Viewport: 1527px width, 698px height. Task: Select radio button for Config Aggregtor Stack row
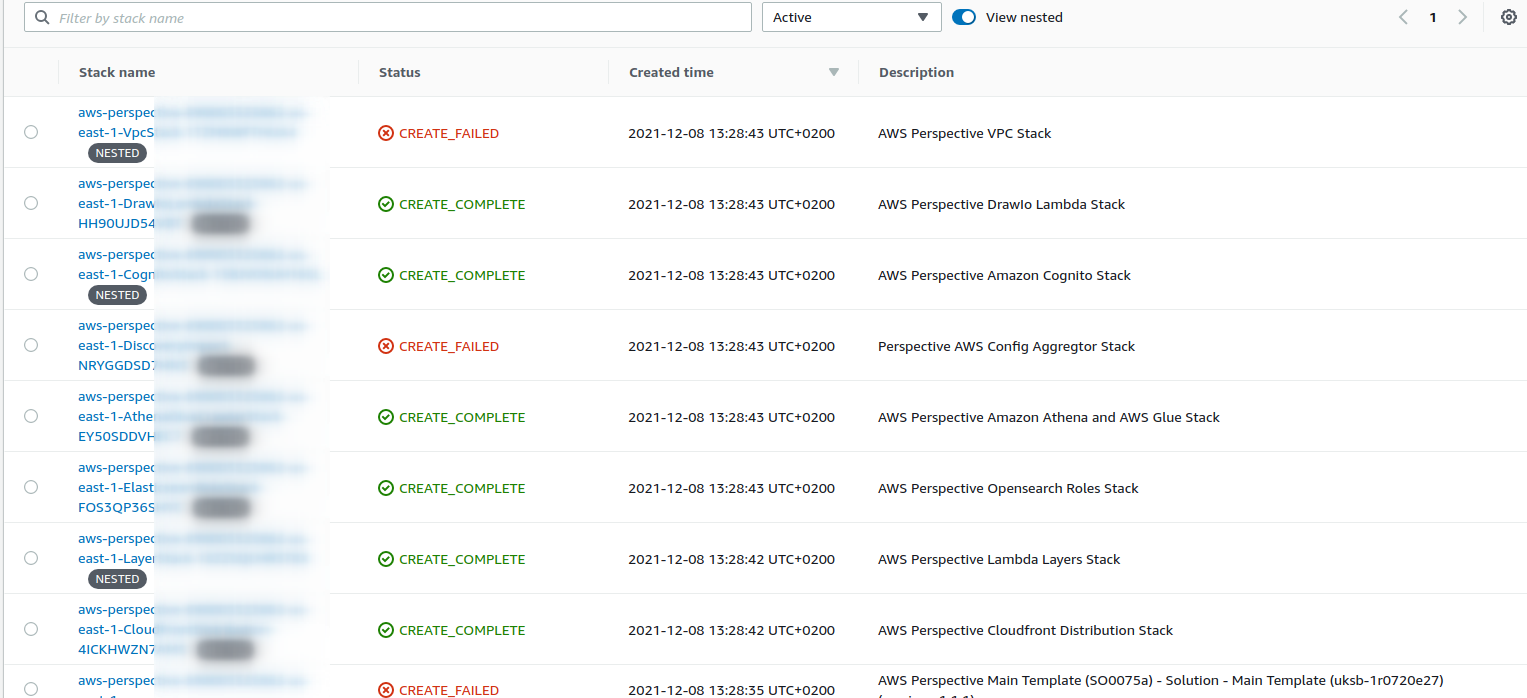31,345
